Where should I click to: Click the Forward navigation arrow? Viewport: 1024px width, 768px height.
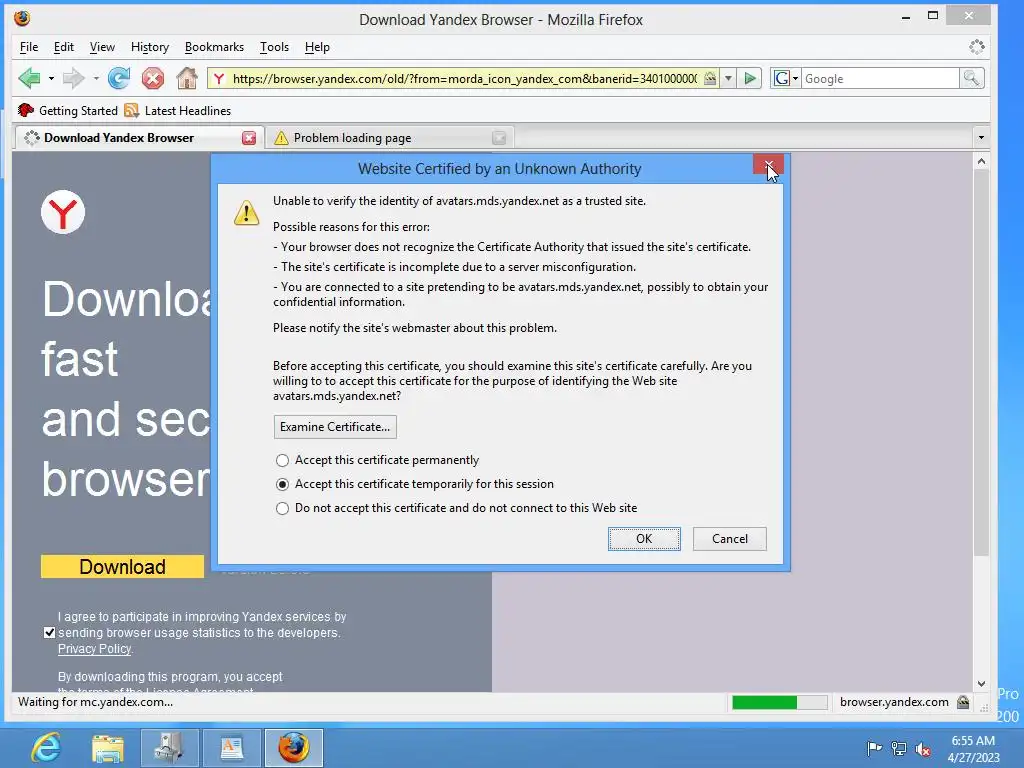point(73,78)
